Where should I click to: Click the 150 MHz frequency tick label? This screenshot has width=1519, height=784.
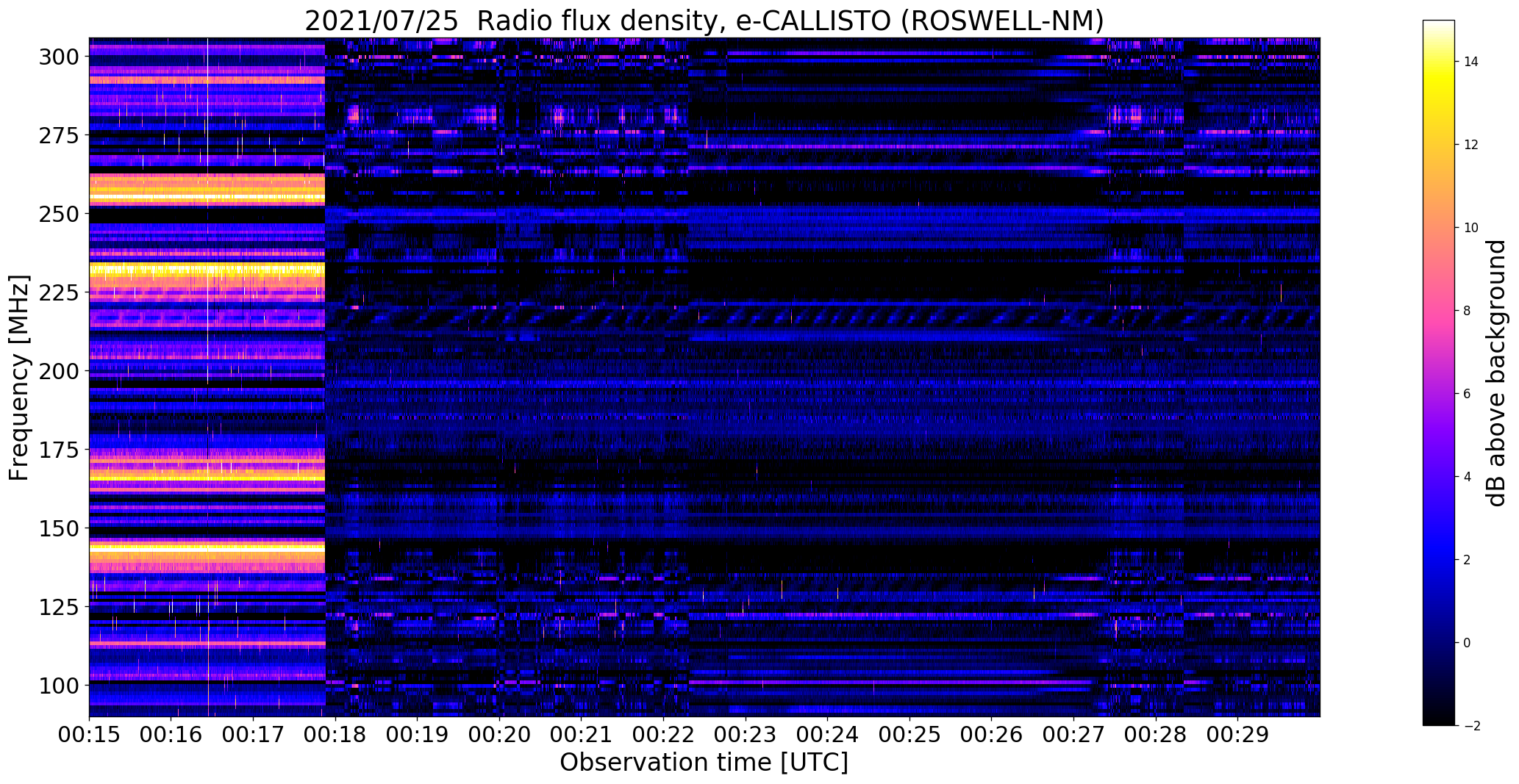tap(59, 528)
